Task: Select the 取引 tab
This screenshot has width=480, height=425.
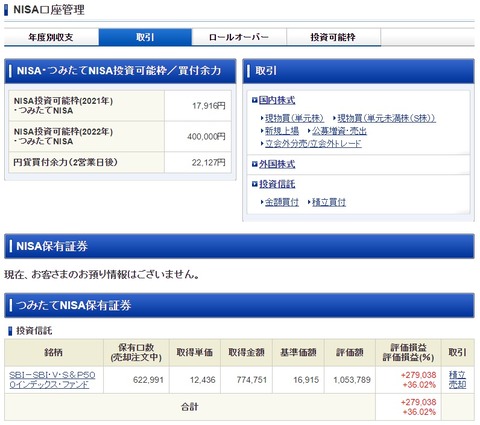Action: pyautogui.click(x=145, y=37)
